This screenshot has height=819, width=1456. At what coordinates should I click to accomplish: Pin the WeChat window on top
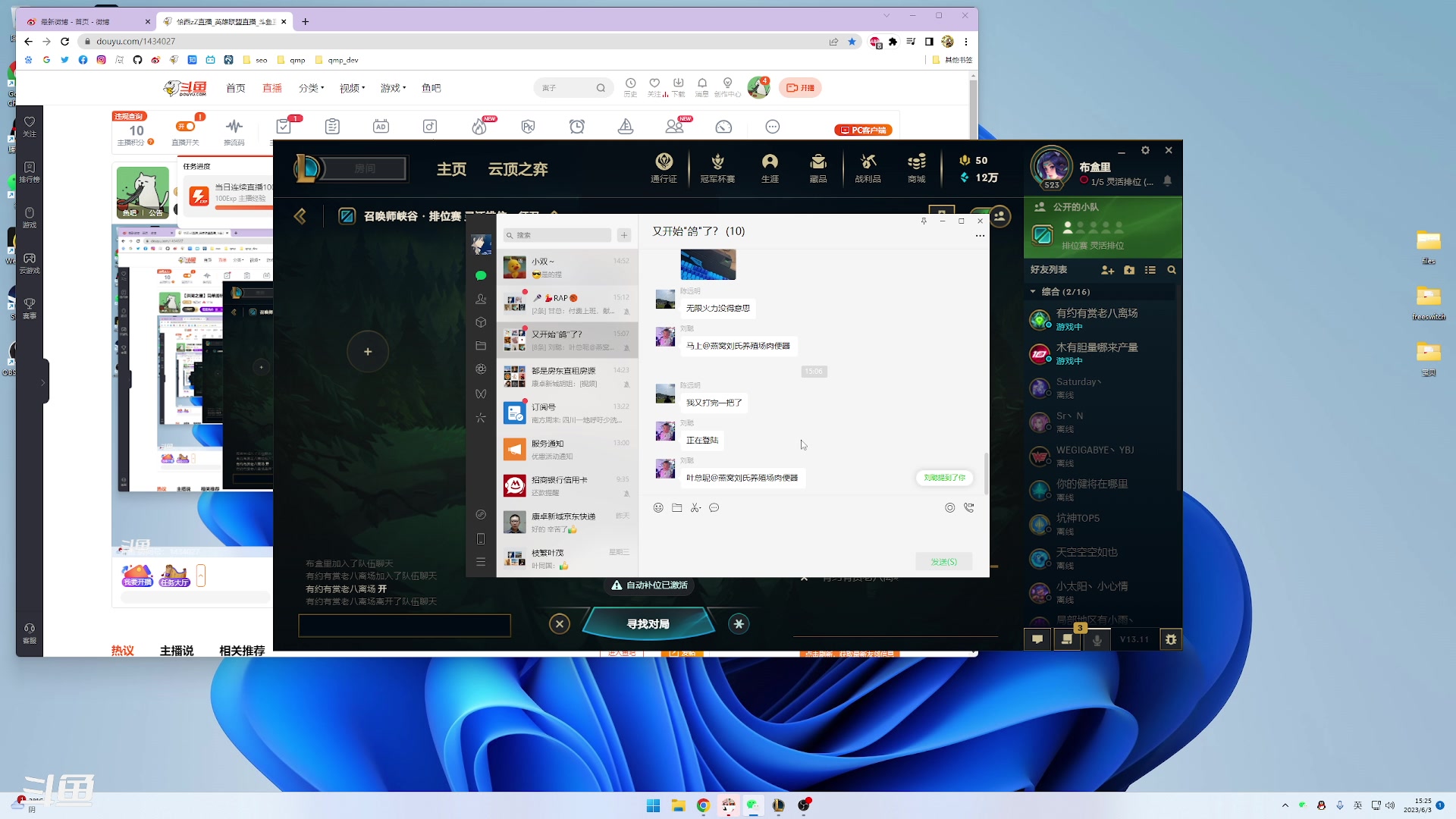[x=924, y=221]
